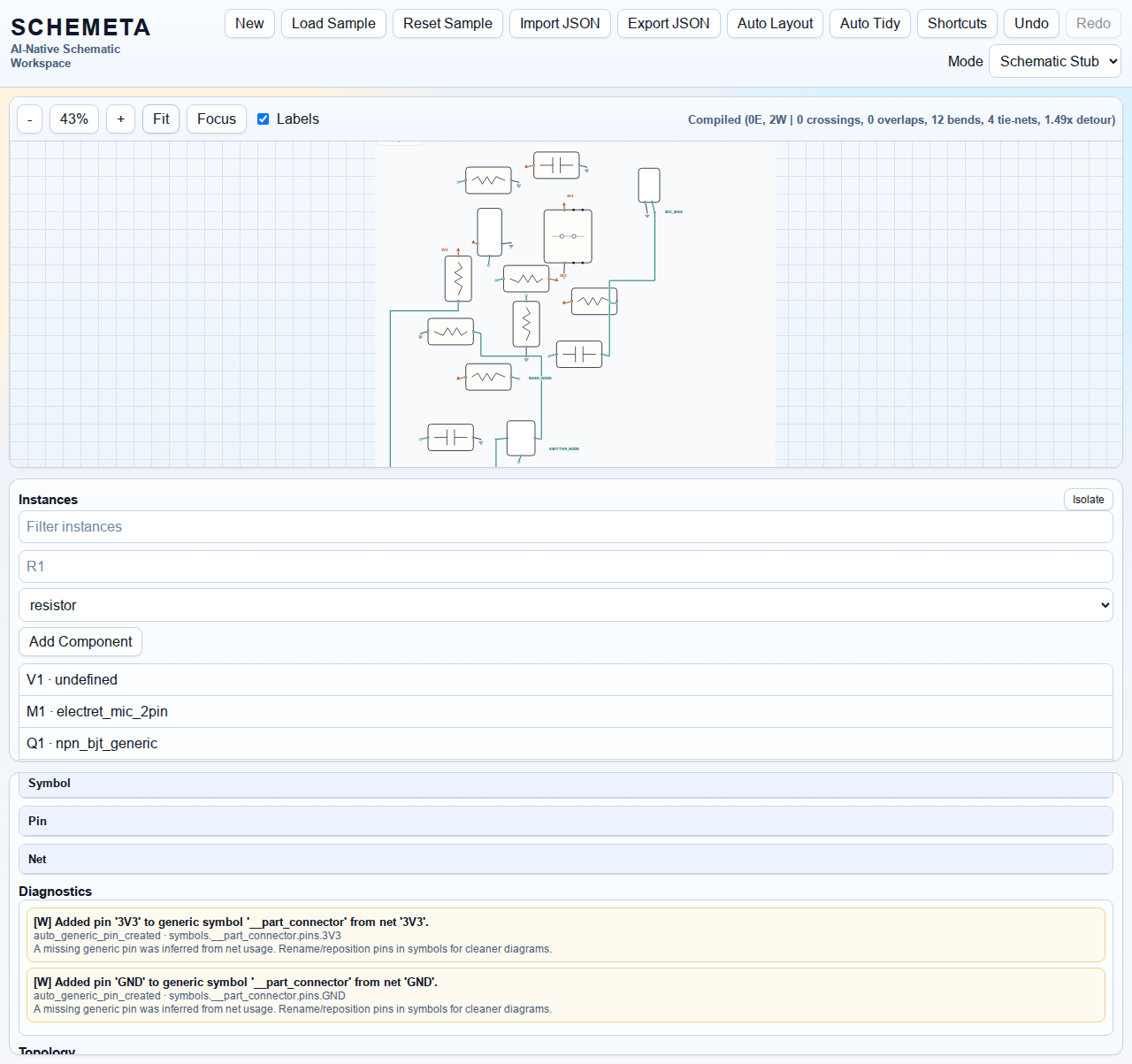
Task: Click Export JSON in the toolbar
Action: (669, 24)
